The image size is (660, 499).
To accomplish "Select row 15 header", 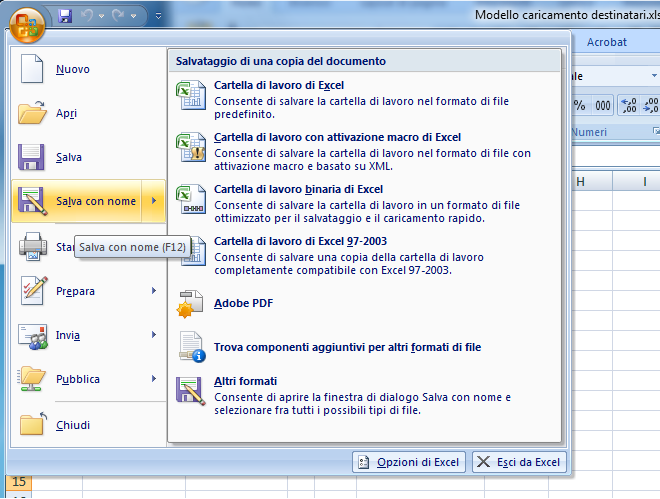I will pos(19,481).
